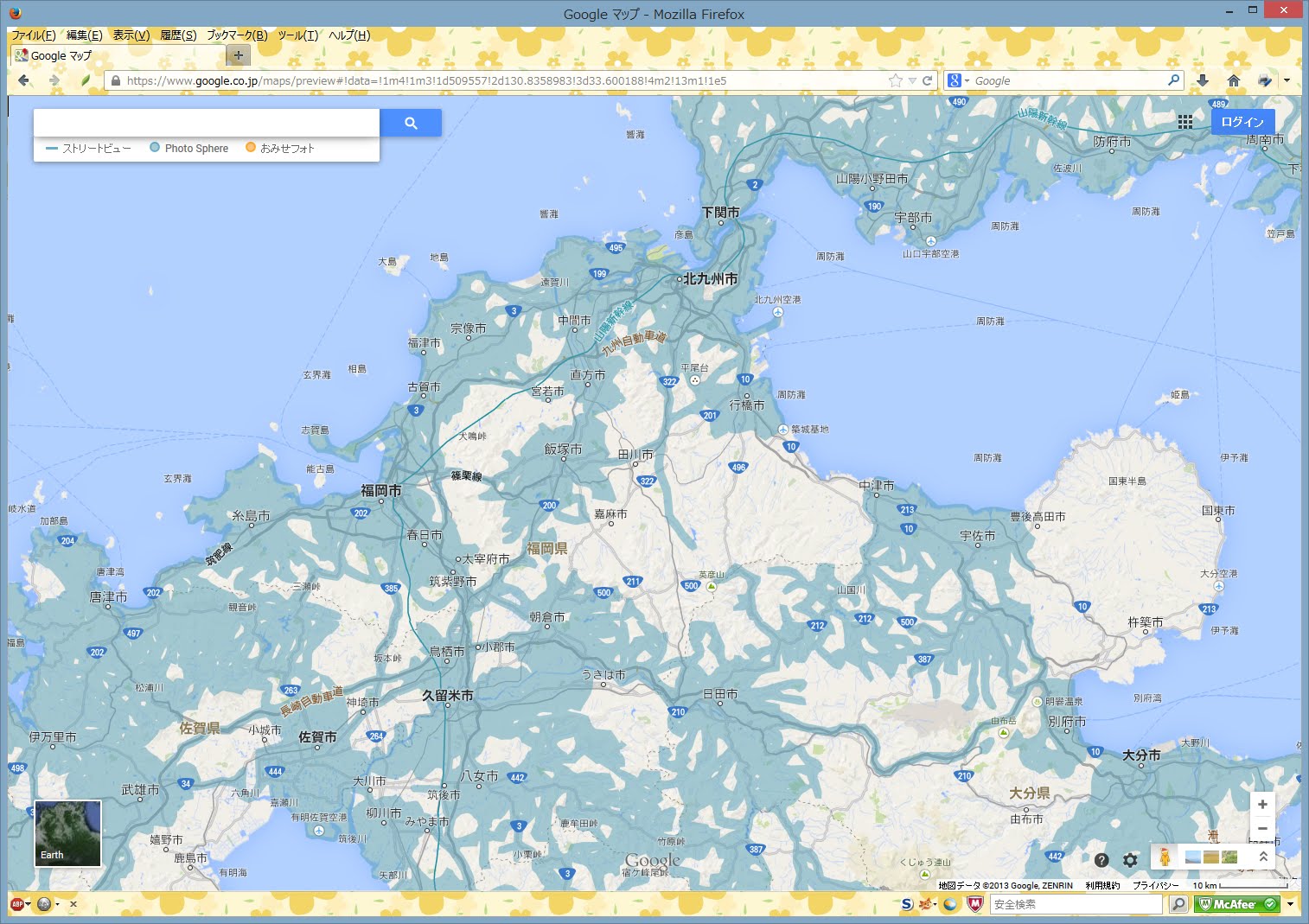1309x924 pixels.
Task: Run McAfee safe search magnifier
Action: [x=1178, y=904]
